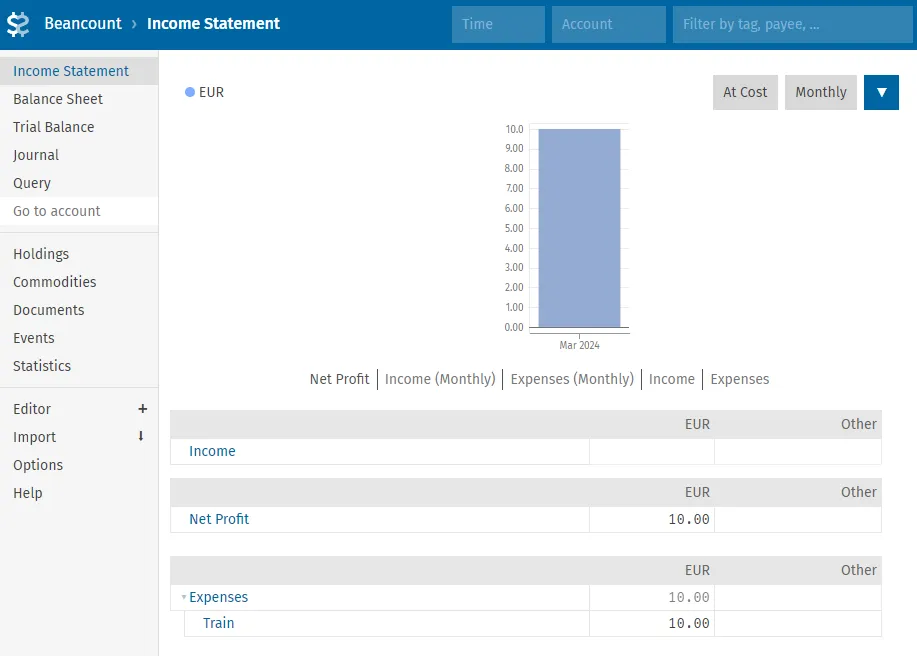Toggle the At Cost conversion button

[745, 92]
